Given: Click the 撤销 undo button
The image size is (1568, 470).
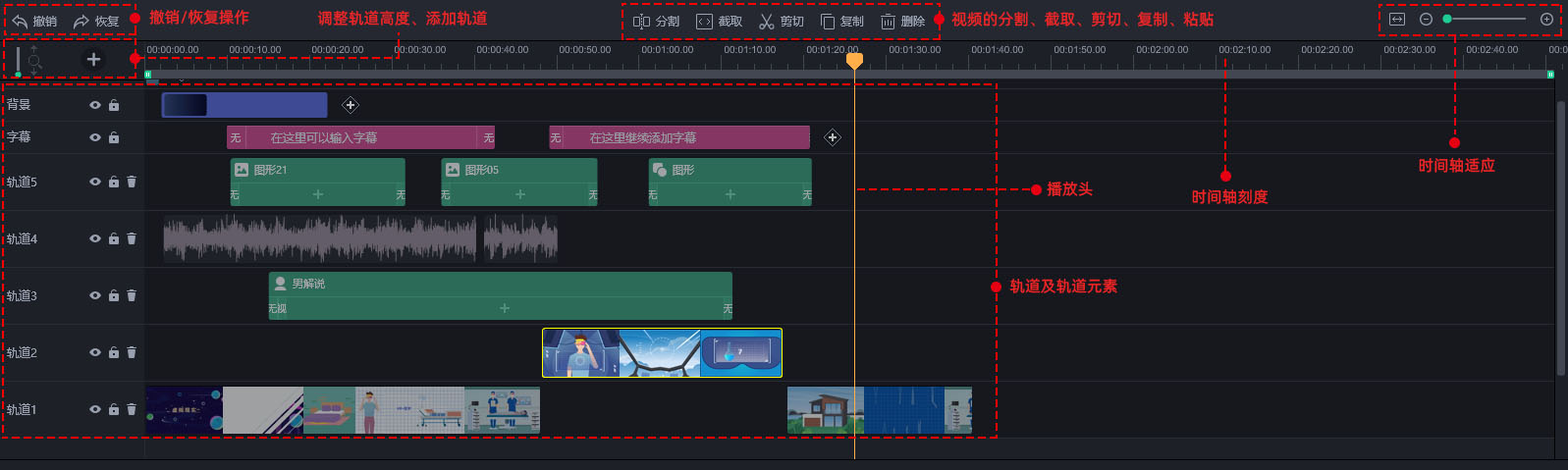Looking at the screenshot, I should pos(34,21).
